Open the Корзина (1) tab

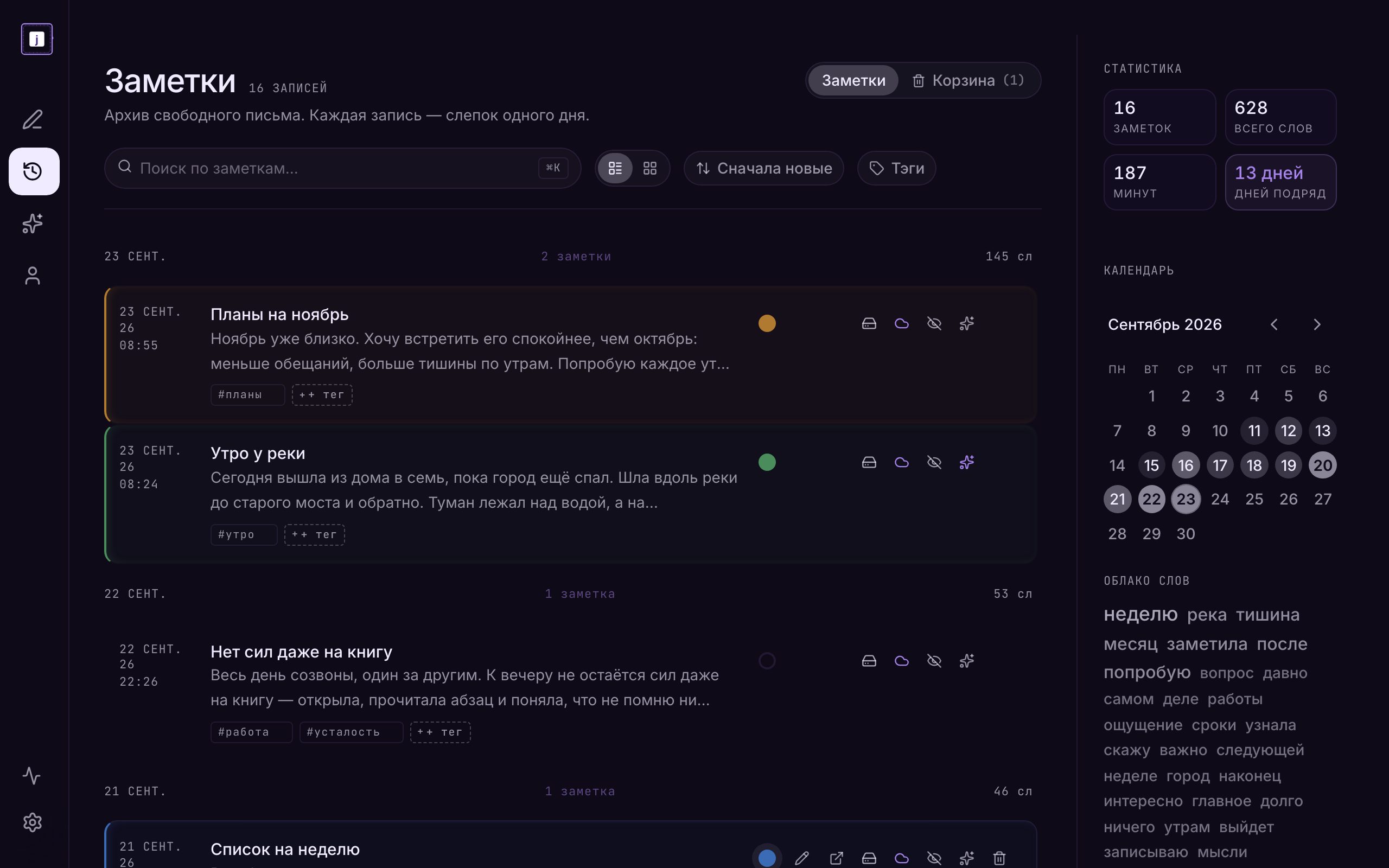[x=969, y=80]
